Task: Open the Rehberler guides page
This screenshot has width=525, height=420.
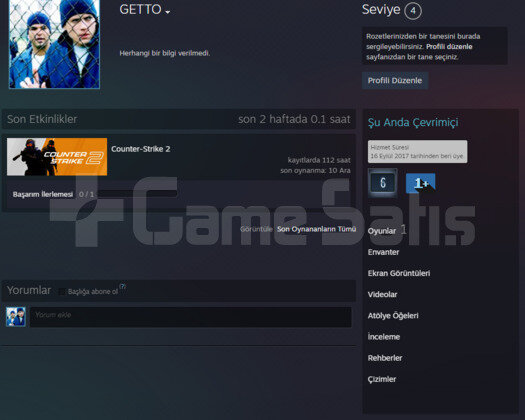Action: tap(385, 358)
